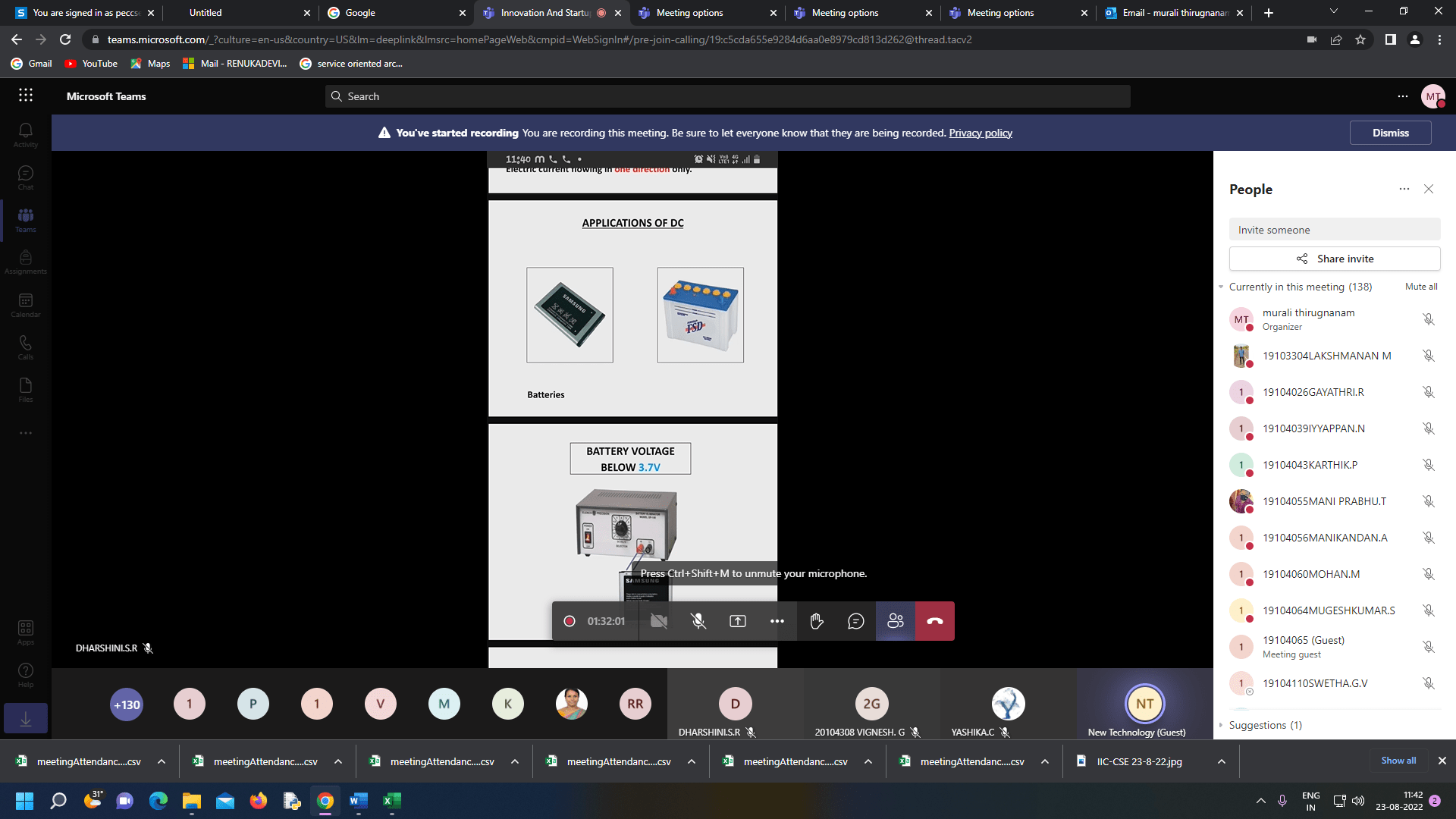
Task: Open the meeting chat icon
Action: click(855, 621)
